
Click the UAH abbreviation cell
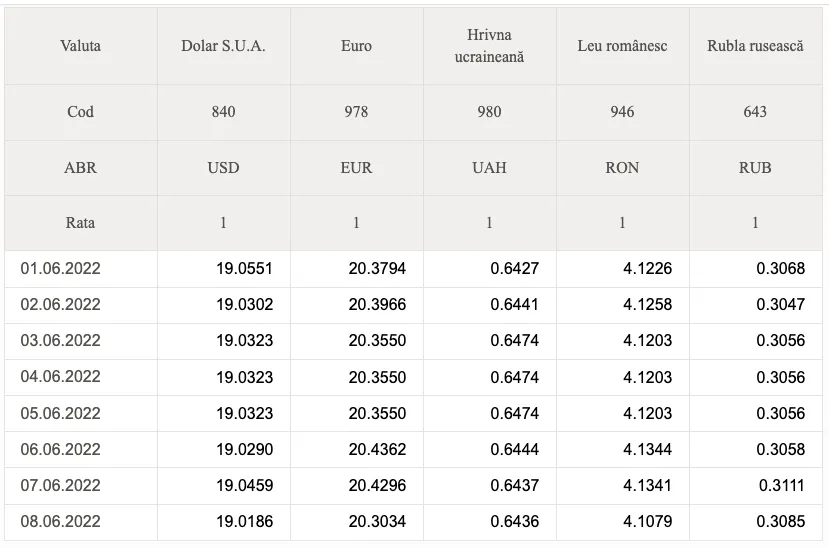[x=490, y=168]
